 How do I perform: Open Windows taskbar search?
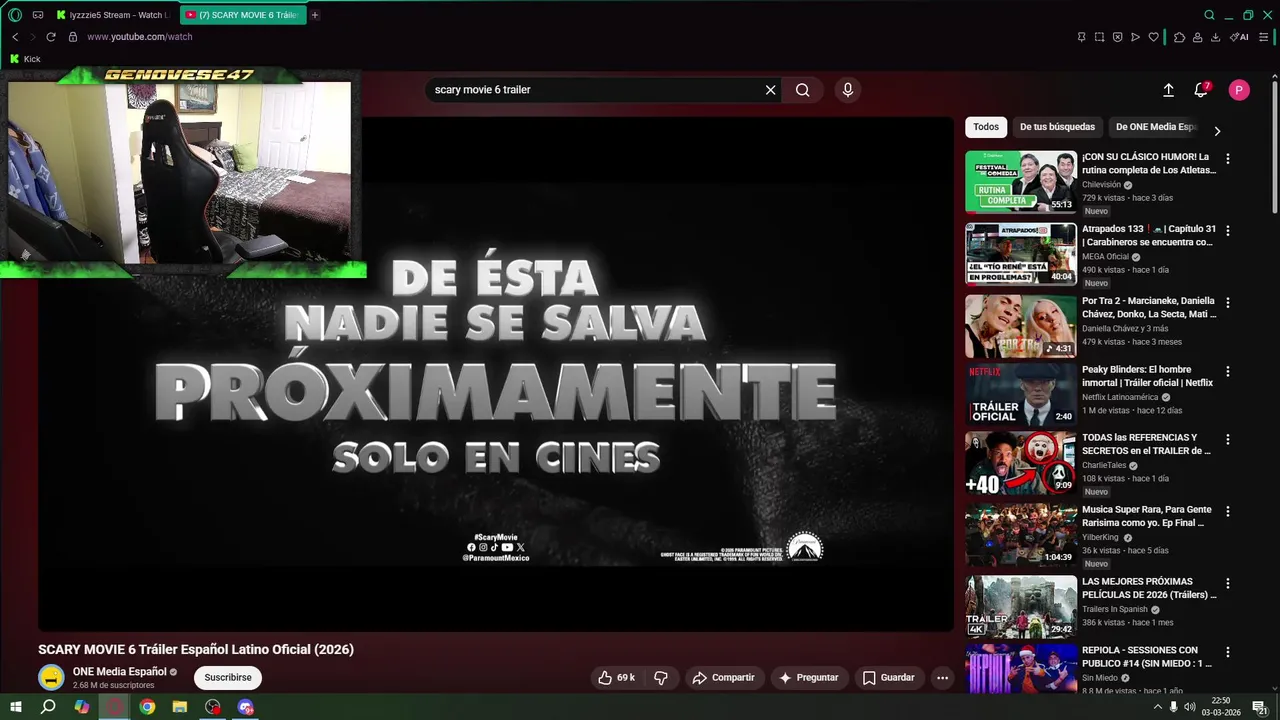48,707
